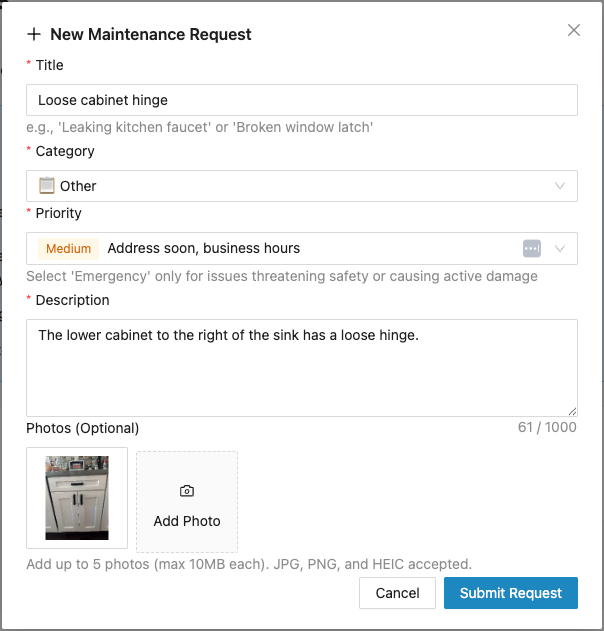
Task: Click the Add Photo upload box
Action: pyautogui.click(x=187, y=502)
